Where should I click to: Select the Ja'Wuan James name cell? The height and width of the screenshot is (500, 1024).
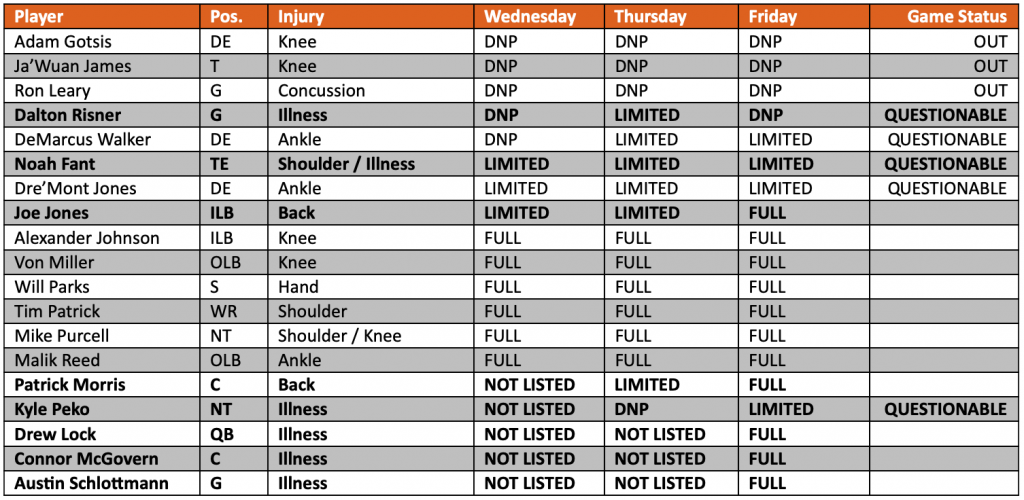pyautogui.click(x=73, y=66)
